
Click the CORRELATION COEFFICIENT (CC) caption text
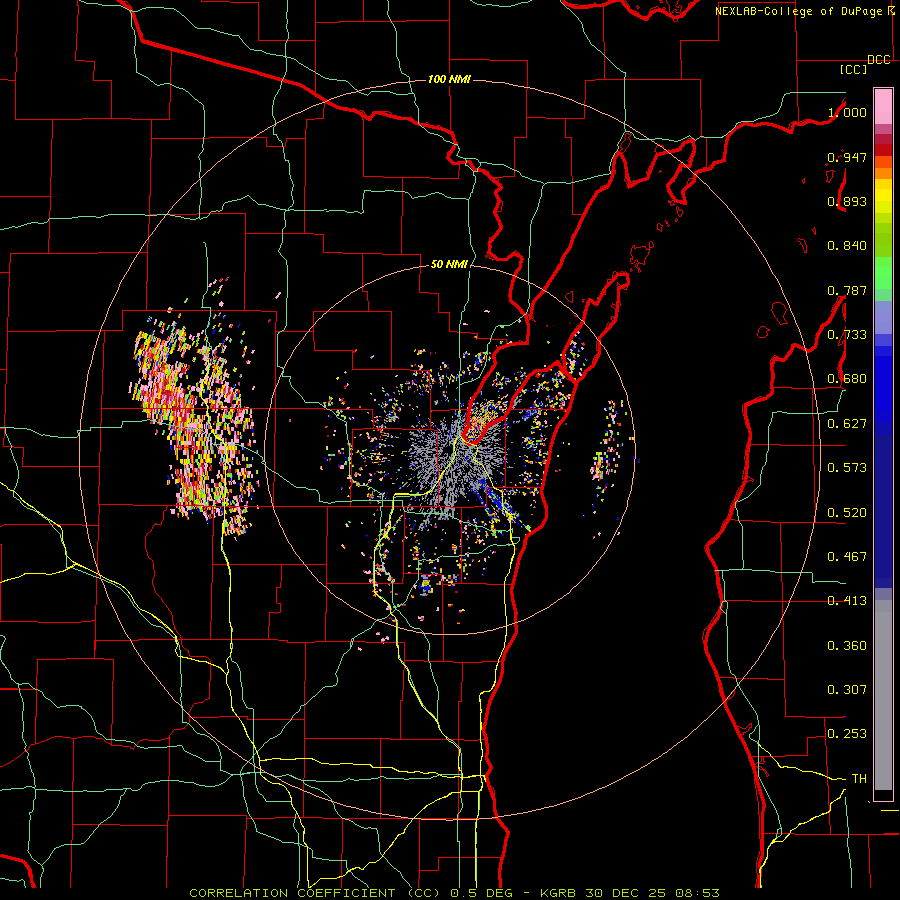coord(316,893)
